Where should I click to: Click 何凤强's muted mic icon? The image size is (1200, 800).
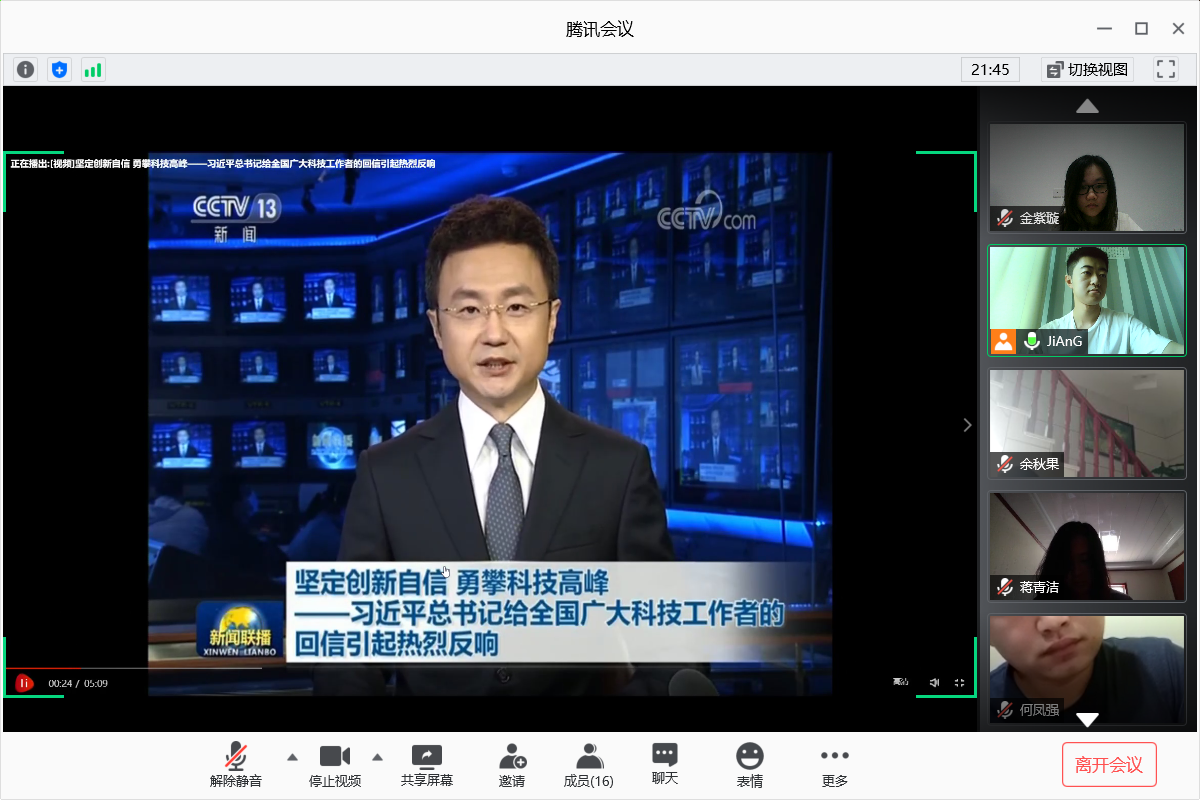tap(1005, 710)
